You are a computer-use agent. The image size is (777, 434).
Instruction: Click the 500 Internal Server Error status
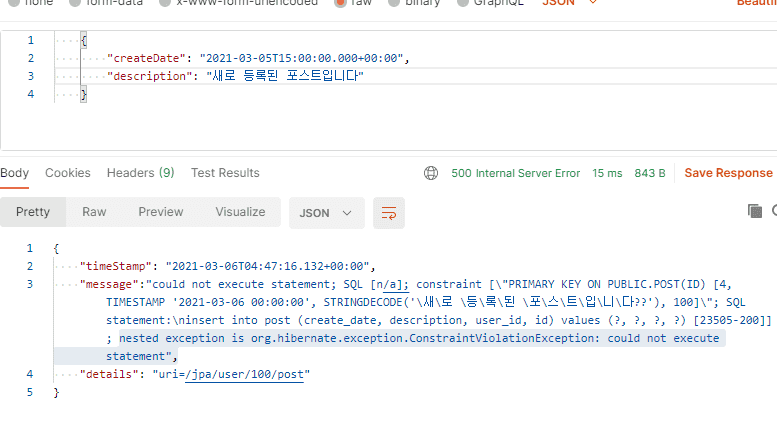click(x=515, y=173)
